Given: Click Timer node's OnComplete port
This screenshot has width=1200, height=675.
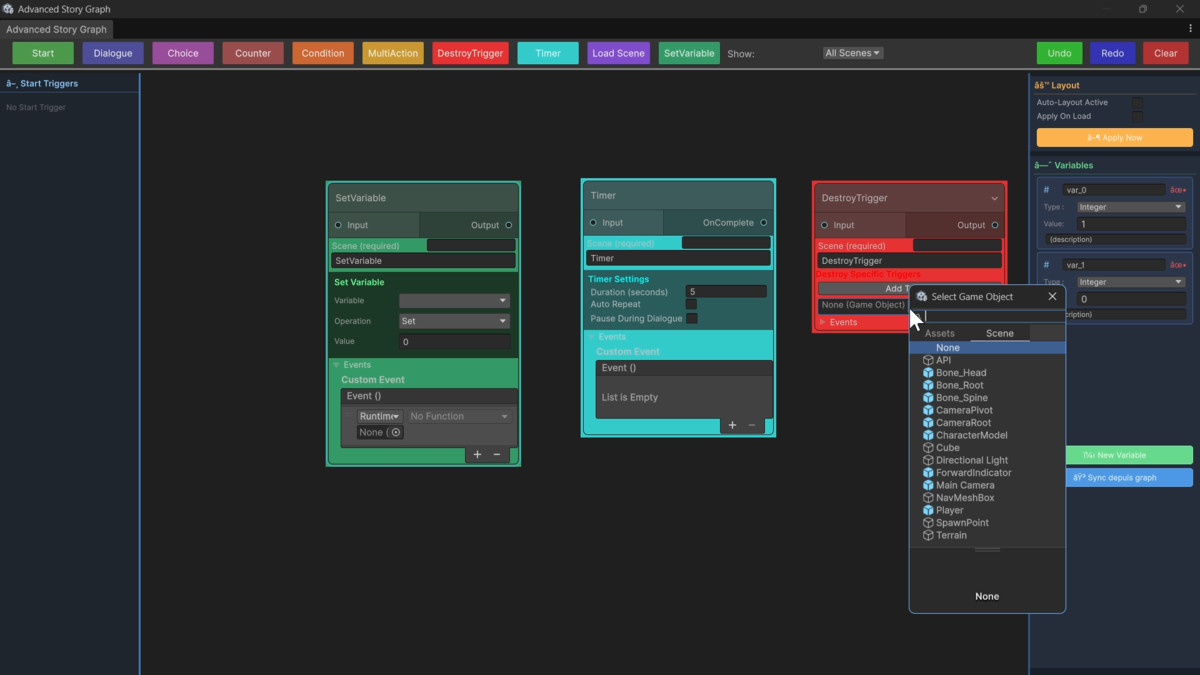Looking at the screenshot, I should point(764,223).
